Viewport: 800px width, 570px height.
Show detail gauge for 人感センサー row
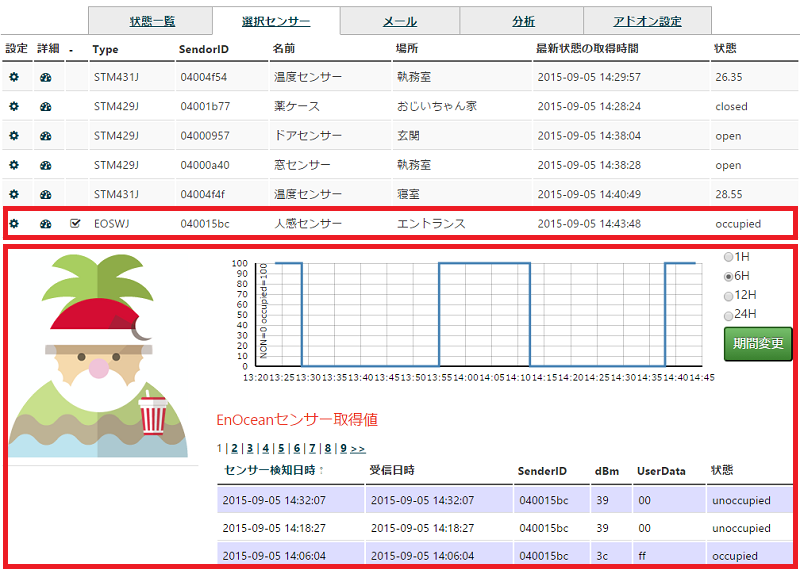point(46,224)
